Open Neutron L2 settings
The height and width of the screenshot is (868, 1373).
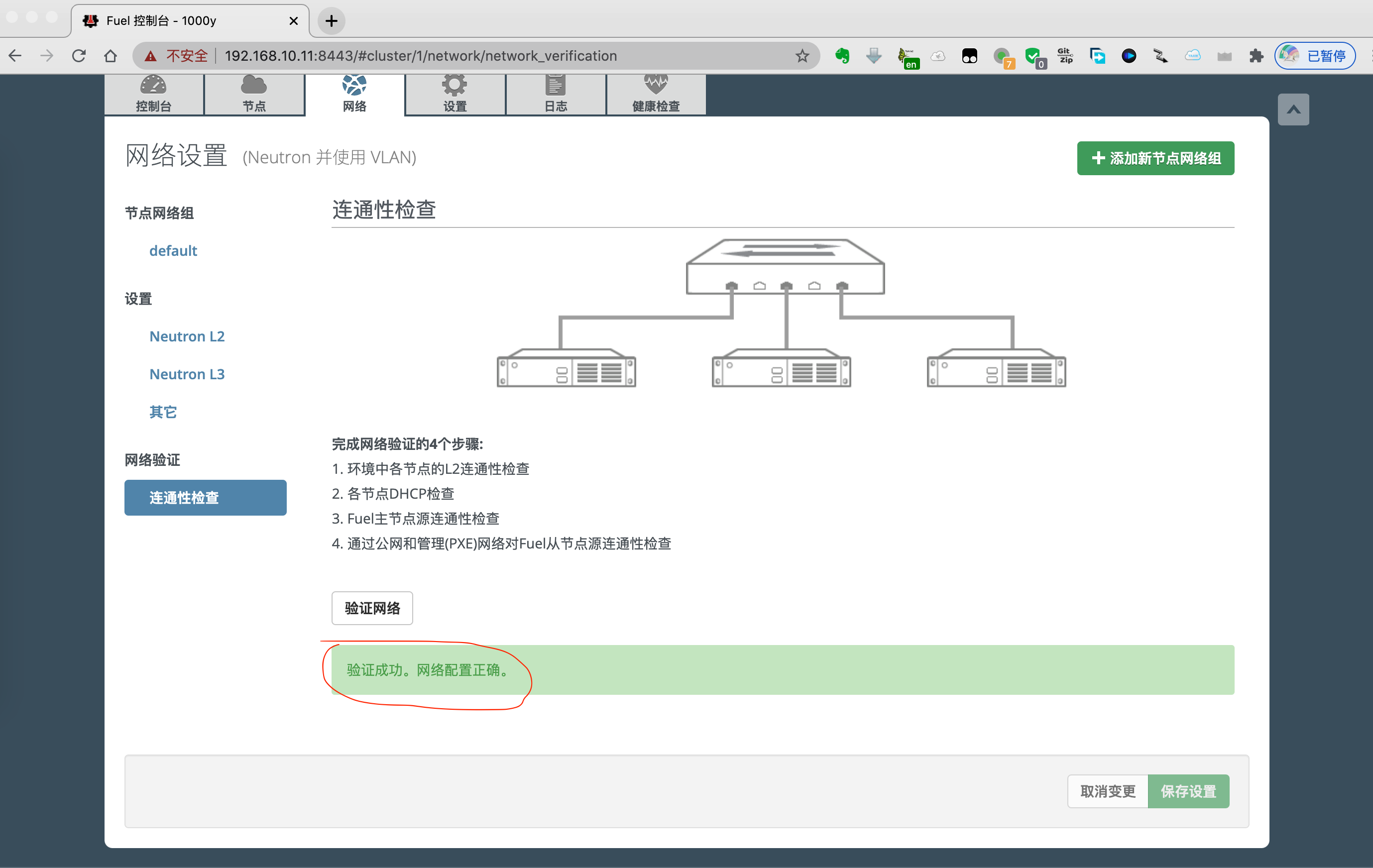coord(187,336)
